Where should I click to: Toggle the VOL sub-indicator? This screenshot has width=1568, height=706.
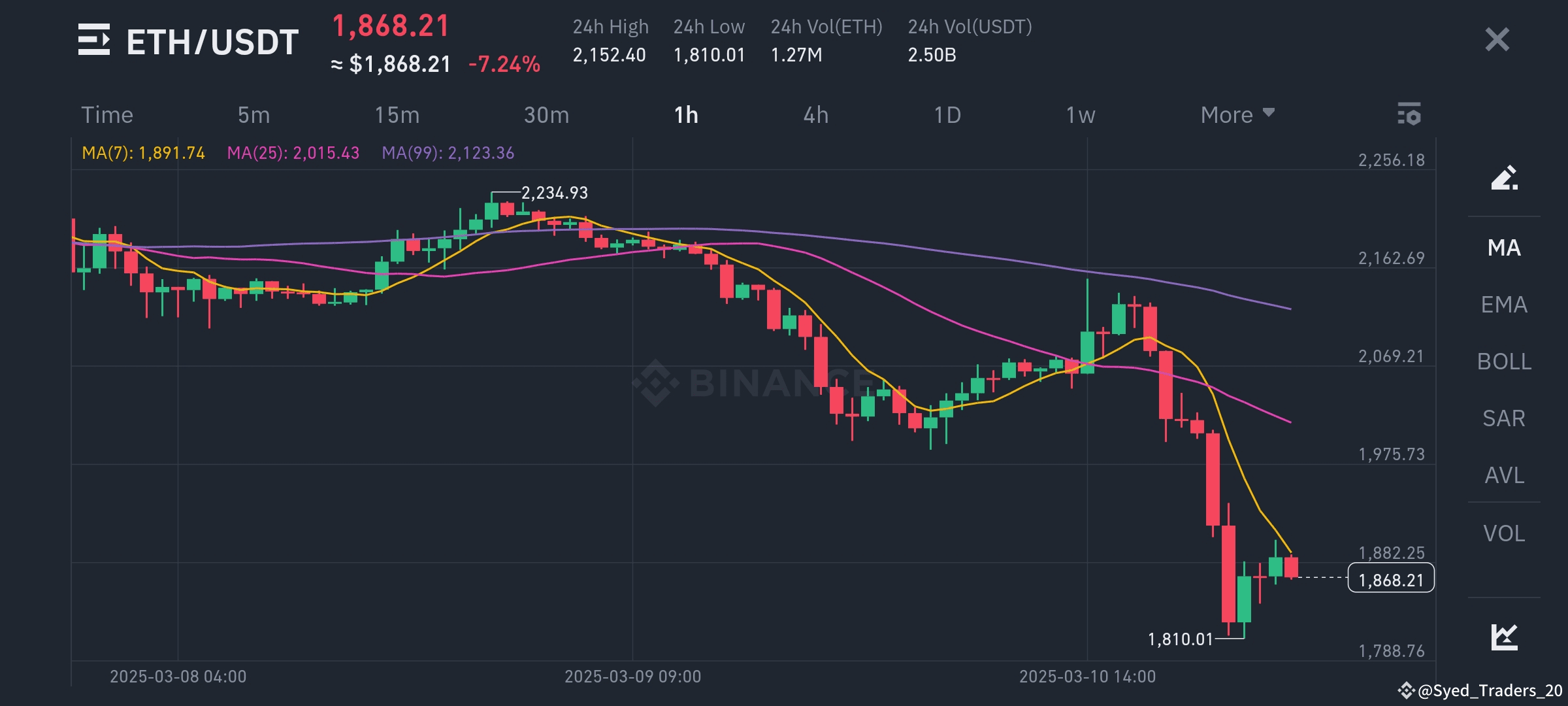[x=1504, y=533]
